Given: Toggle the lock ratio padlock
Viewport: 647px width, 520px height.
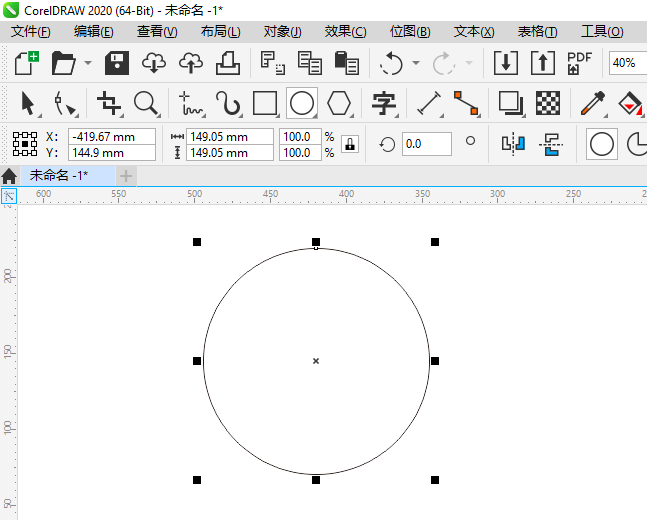Looking at the screenshot, I should (350, 144).
